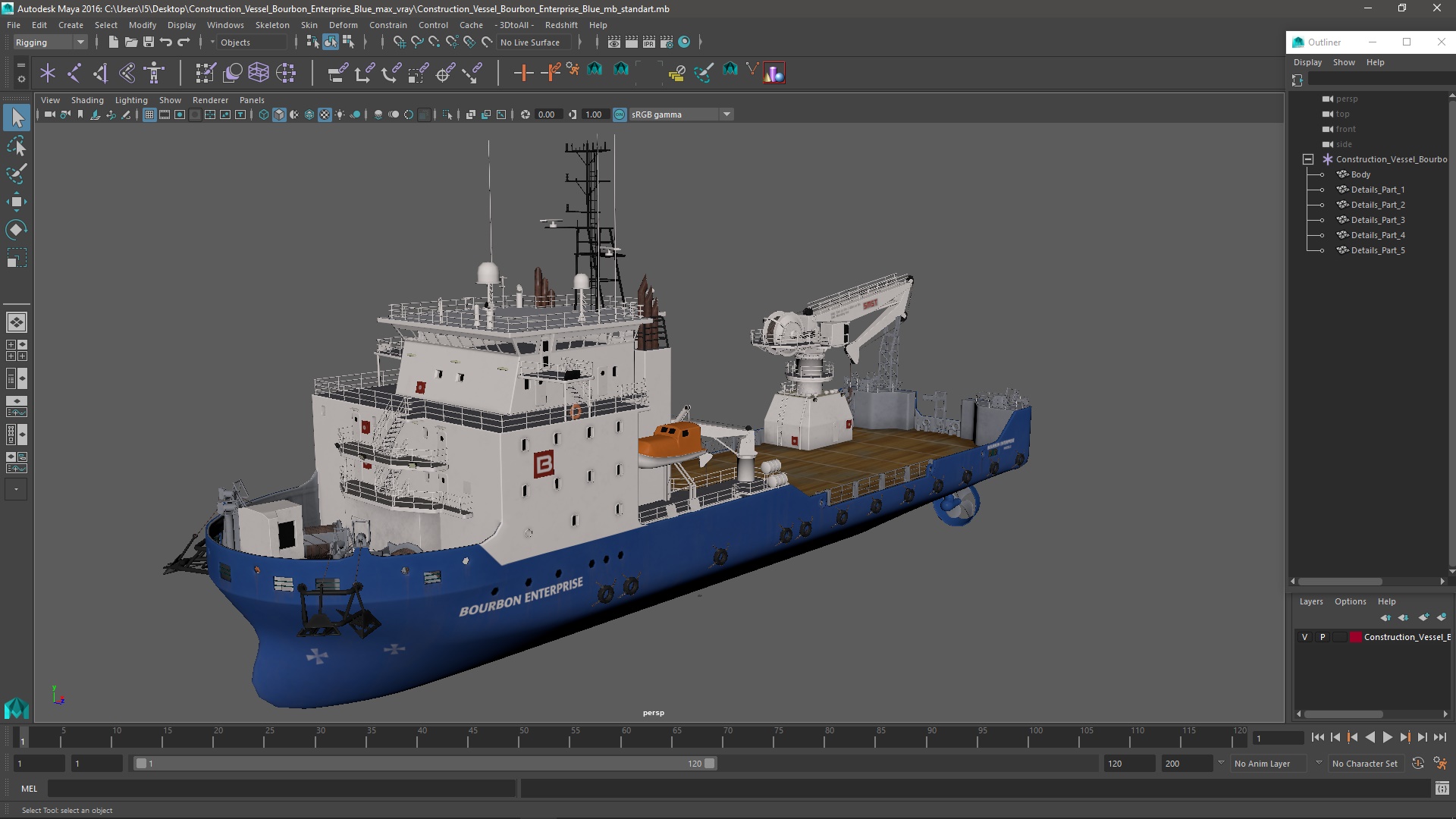Toggle use all lights in viewport
This screenshot has height=819, width=1456.
pyautogui.click(x=340, y=115)
